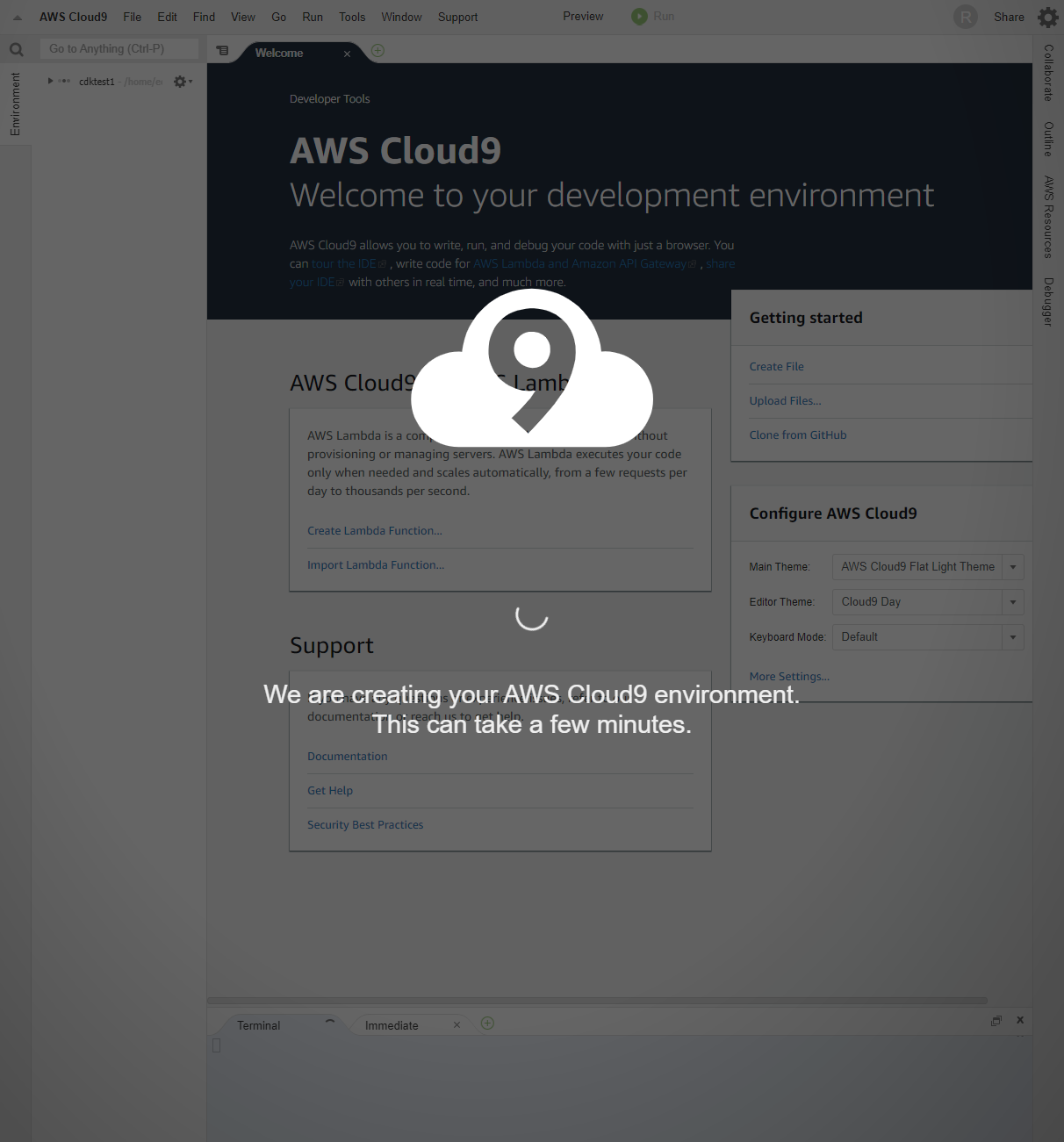This screenshot has height=1142, width=1064.
Task: Toggle the Collaborate side panel
Action: coord(1048,73)
